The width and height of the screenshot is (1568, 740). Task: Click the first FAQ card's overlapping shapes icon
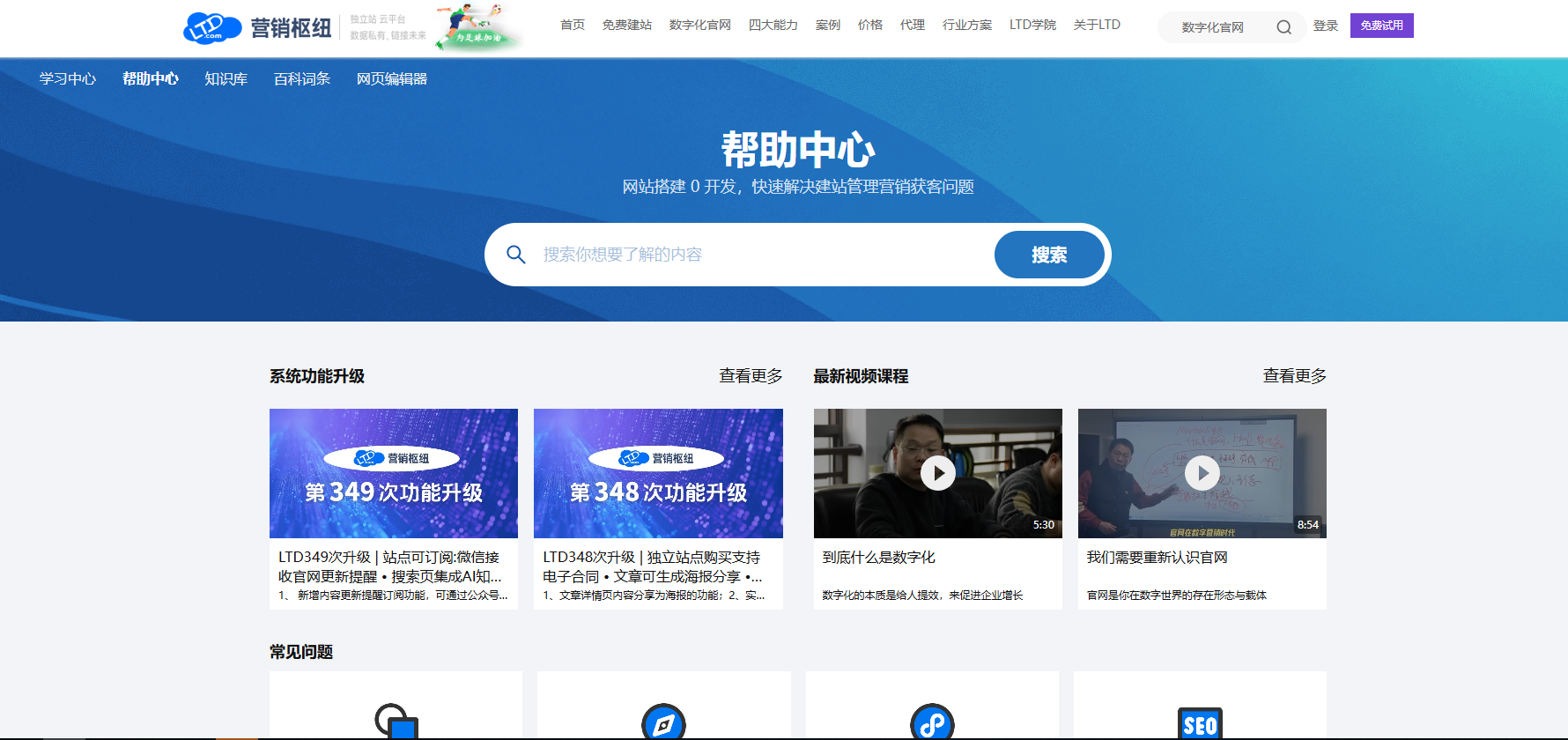[396, 721]
